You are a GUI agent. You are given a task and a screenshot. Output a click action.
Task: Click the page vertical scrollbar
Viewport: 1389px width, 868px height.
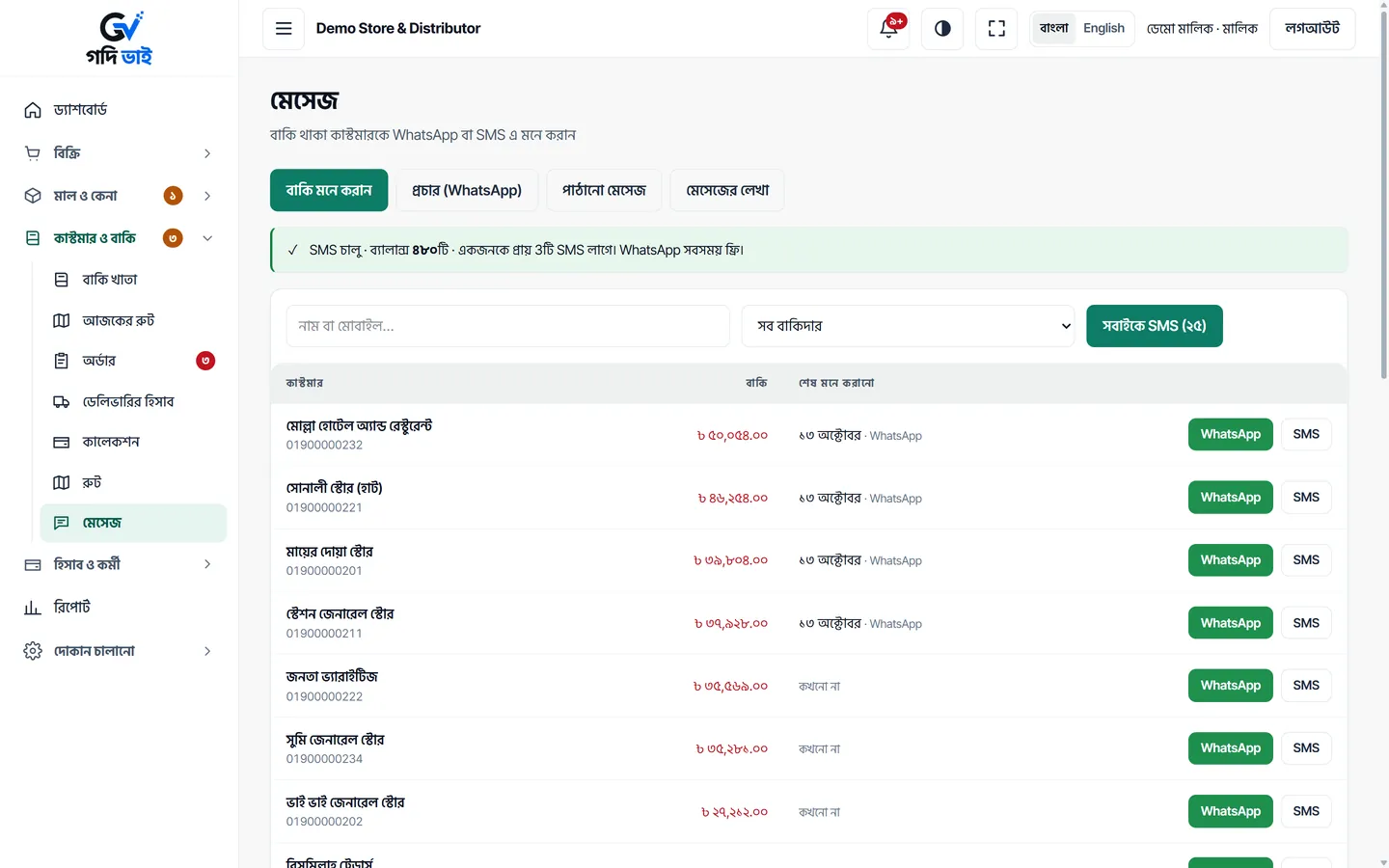coord(1383,193)
